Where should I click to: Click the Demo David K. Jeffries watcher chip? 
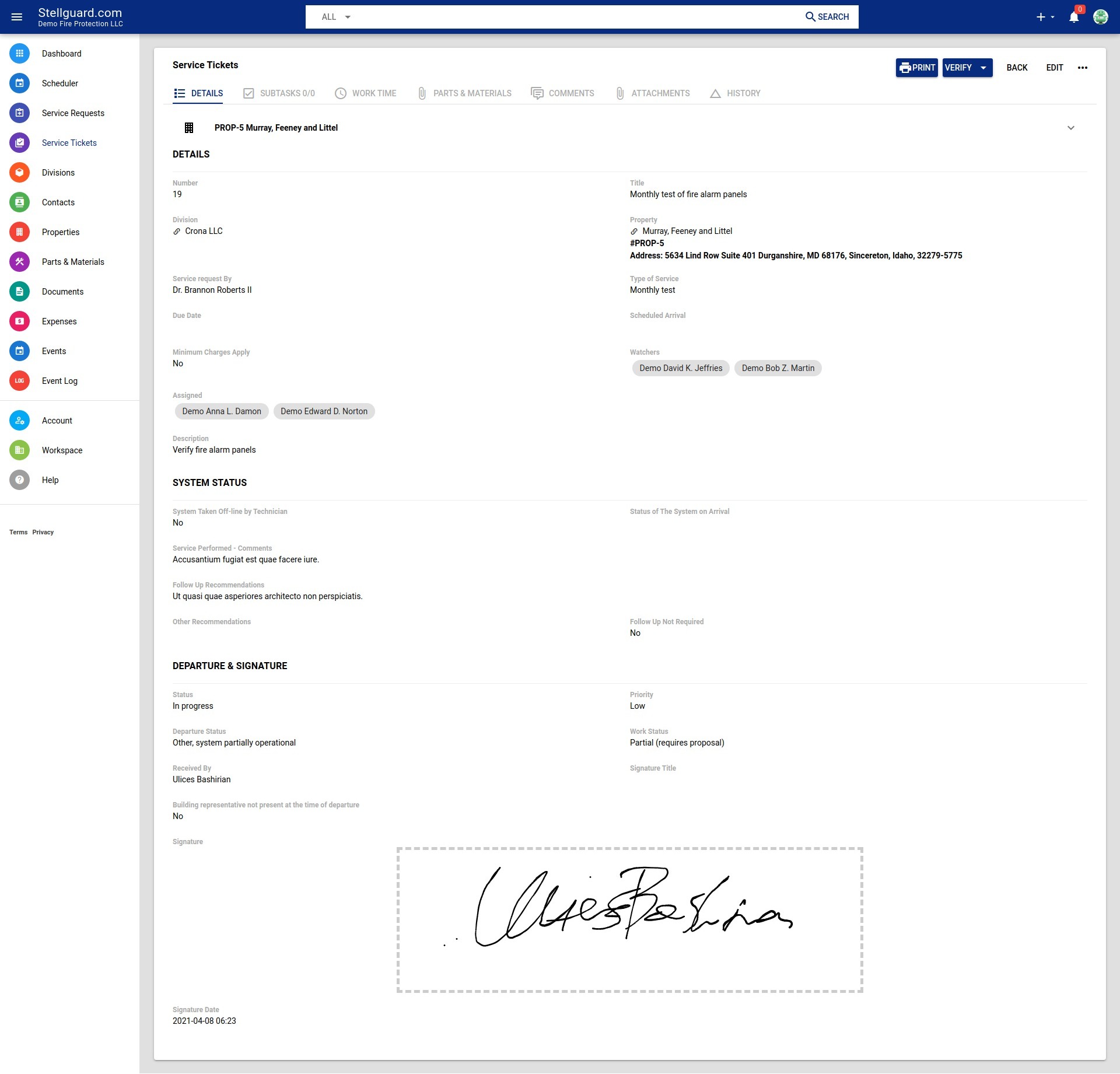coord(681,368)
